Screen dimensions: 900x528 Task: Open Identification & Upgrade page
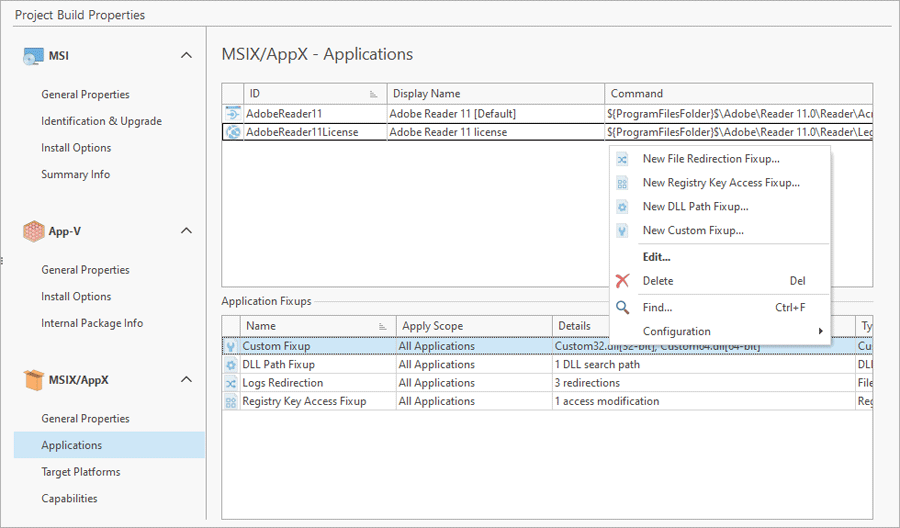(101, 121)
